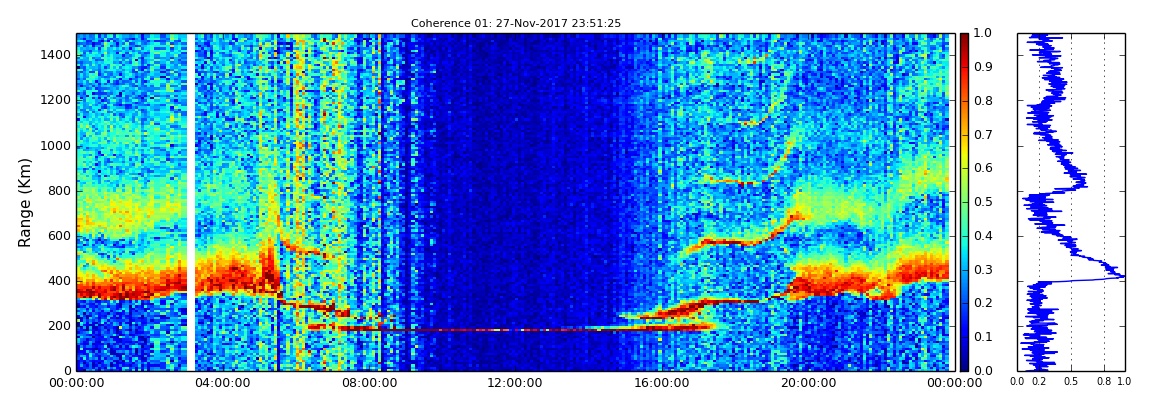Click the 0.2 tick label under the profile plot
The height and width of the screenshot is (407, 1150).
click(1039, 382)
